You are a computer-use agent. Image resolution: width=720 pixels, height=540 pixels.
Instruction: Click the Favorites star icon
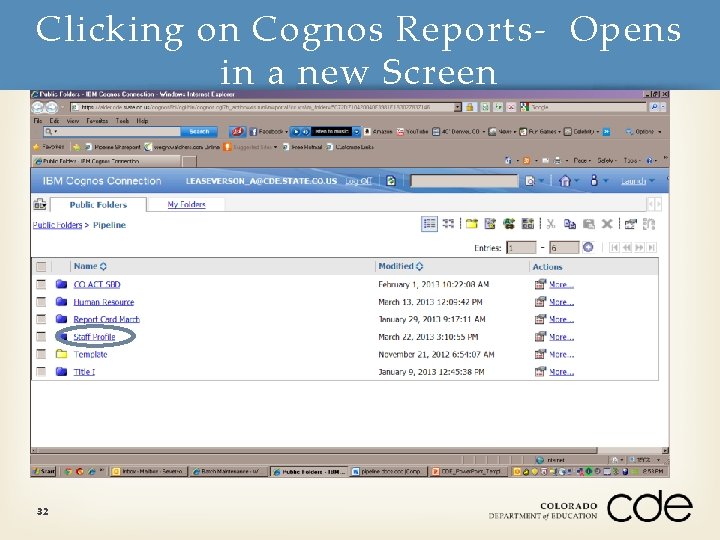click(36, 147)
